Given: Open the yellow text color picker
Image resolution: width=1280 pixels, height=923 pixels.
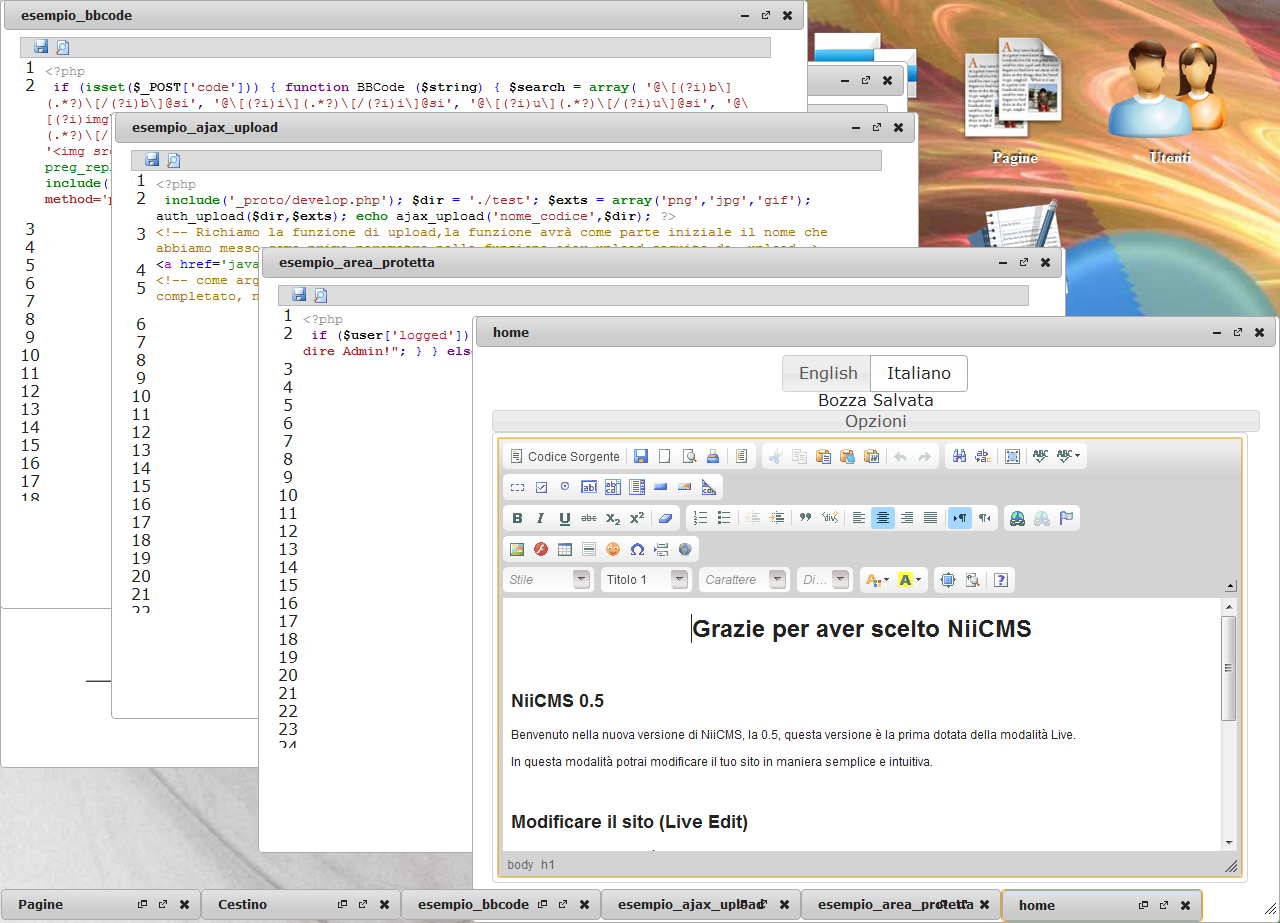Looking at the screenshot, I should click(906, 579).
